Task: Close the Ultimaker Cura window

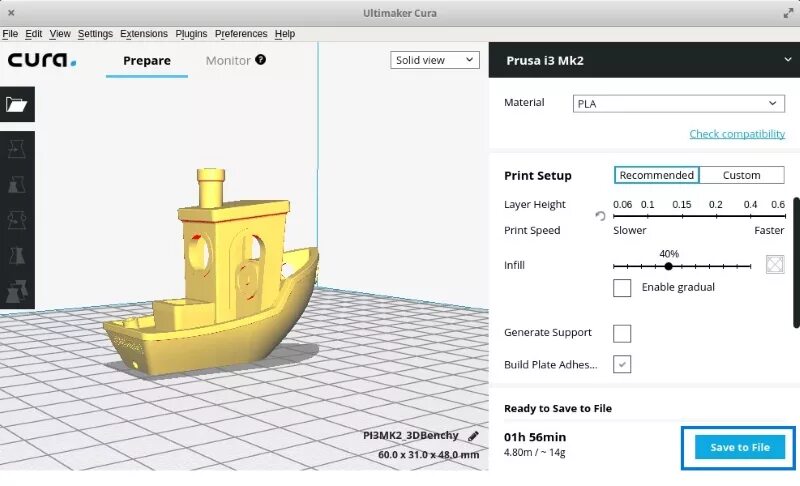Action: [11, 13]
